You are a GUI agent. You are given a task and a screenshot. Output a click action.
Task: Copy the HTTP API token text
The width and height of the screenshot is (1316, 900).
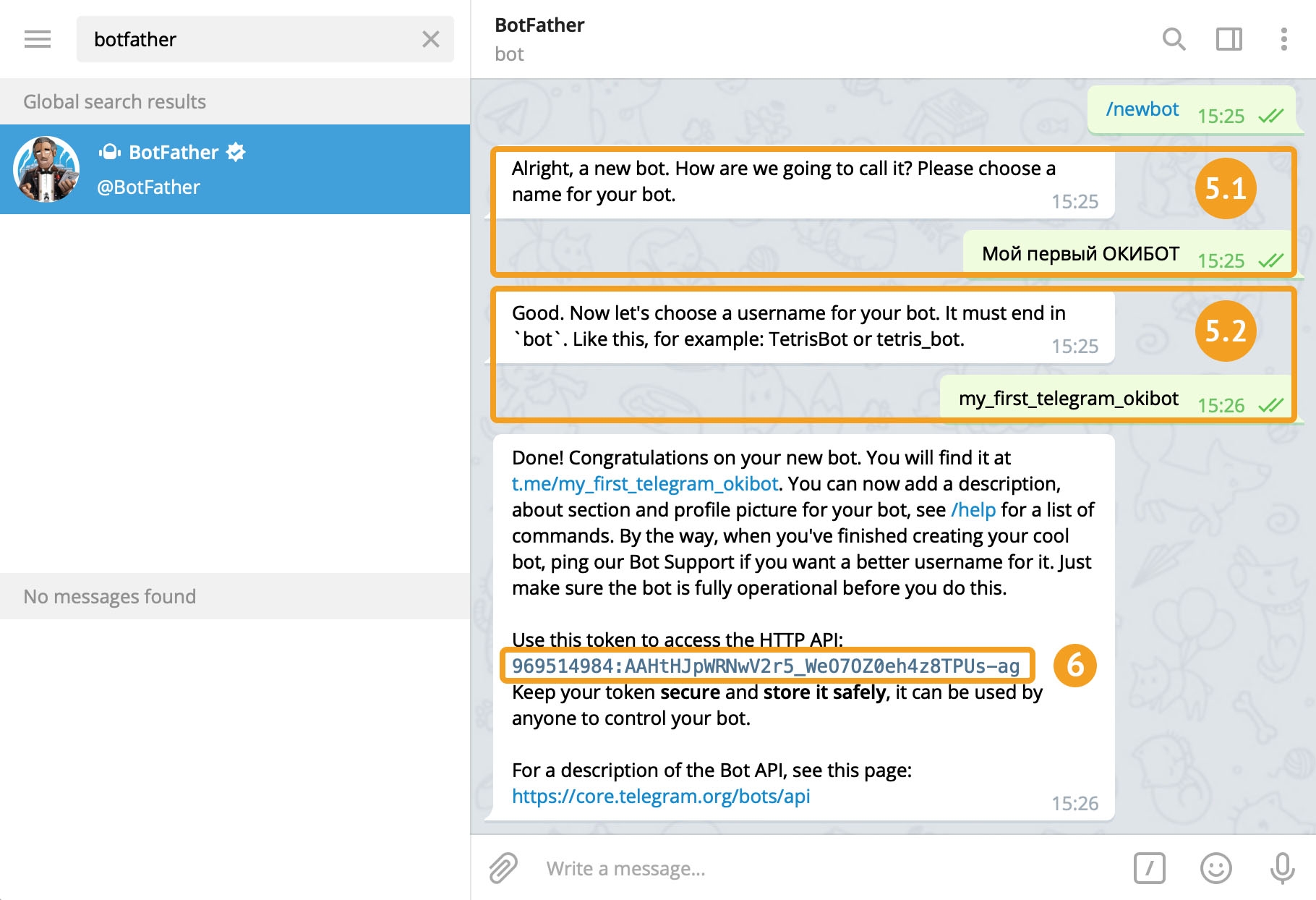coord(765,666)
